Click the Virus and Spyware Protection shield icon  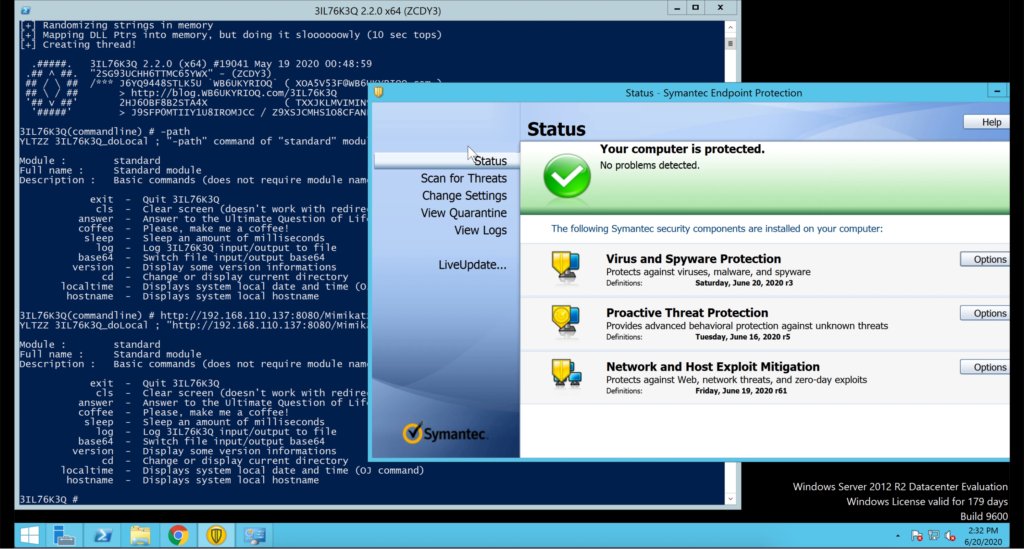pyautogui.click(x=566, y=267)
